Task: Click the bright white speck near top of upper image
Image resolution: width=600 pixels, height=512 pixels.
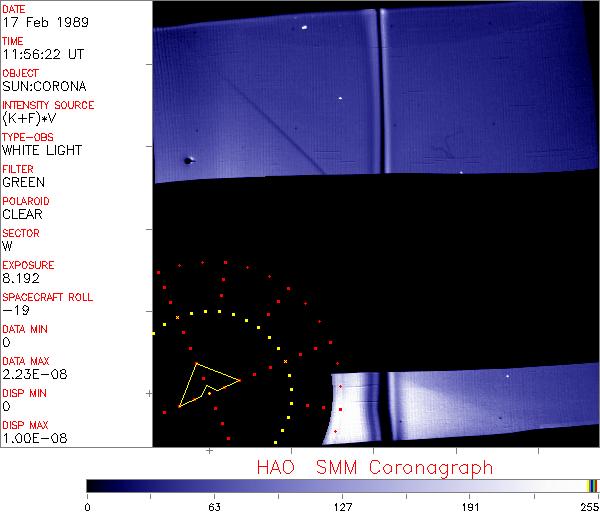Action: tap(302, 28)
